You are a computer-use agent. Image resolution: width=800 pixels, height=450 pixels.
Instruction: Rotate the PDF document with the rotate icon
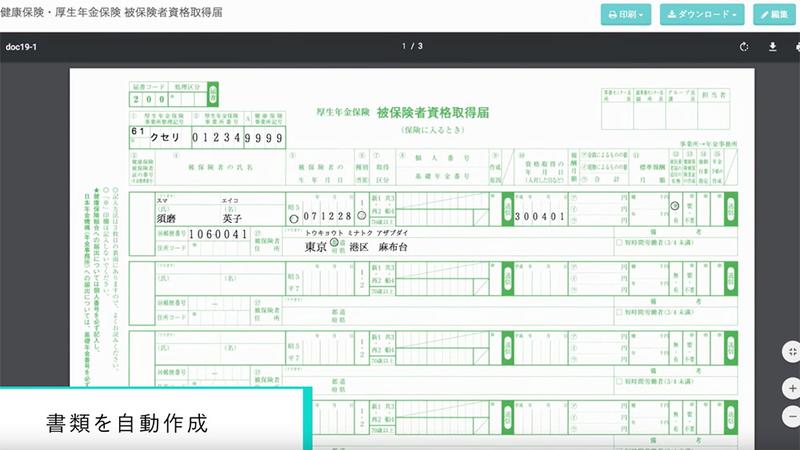[x=744, y=47]
